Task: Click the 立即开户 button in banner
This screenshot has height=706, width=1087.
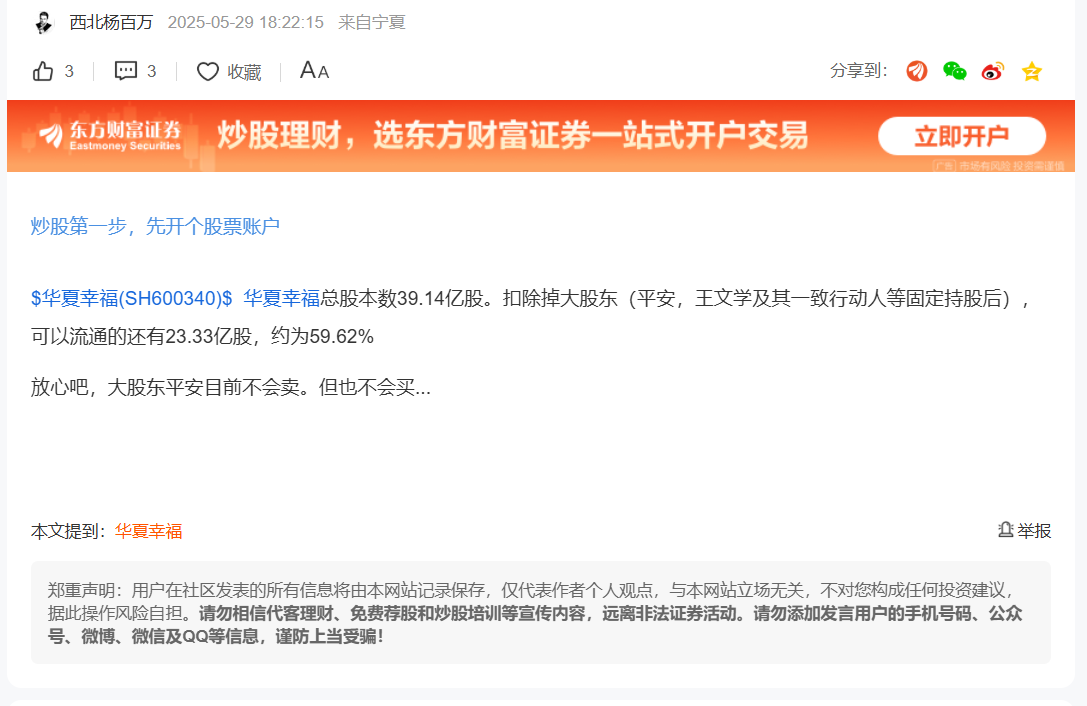Action: [x=962, y=136]
